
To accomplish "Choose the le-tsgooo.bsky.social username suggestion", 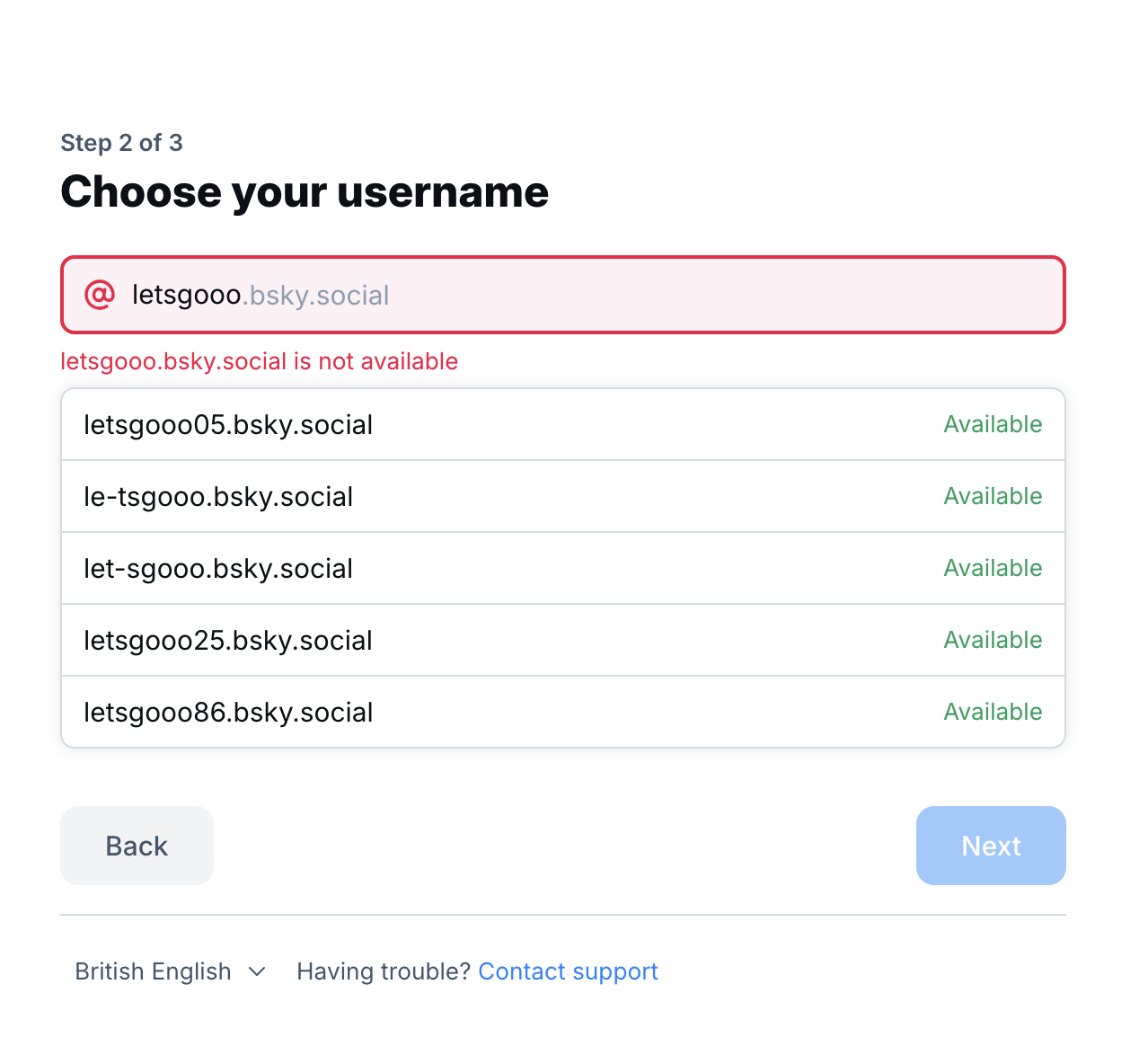I will coord(218,497).
